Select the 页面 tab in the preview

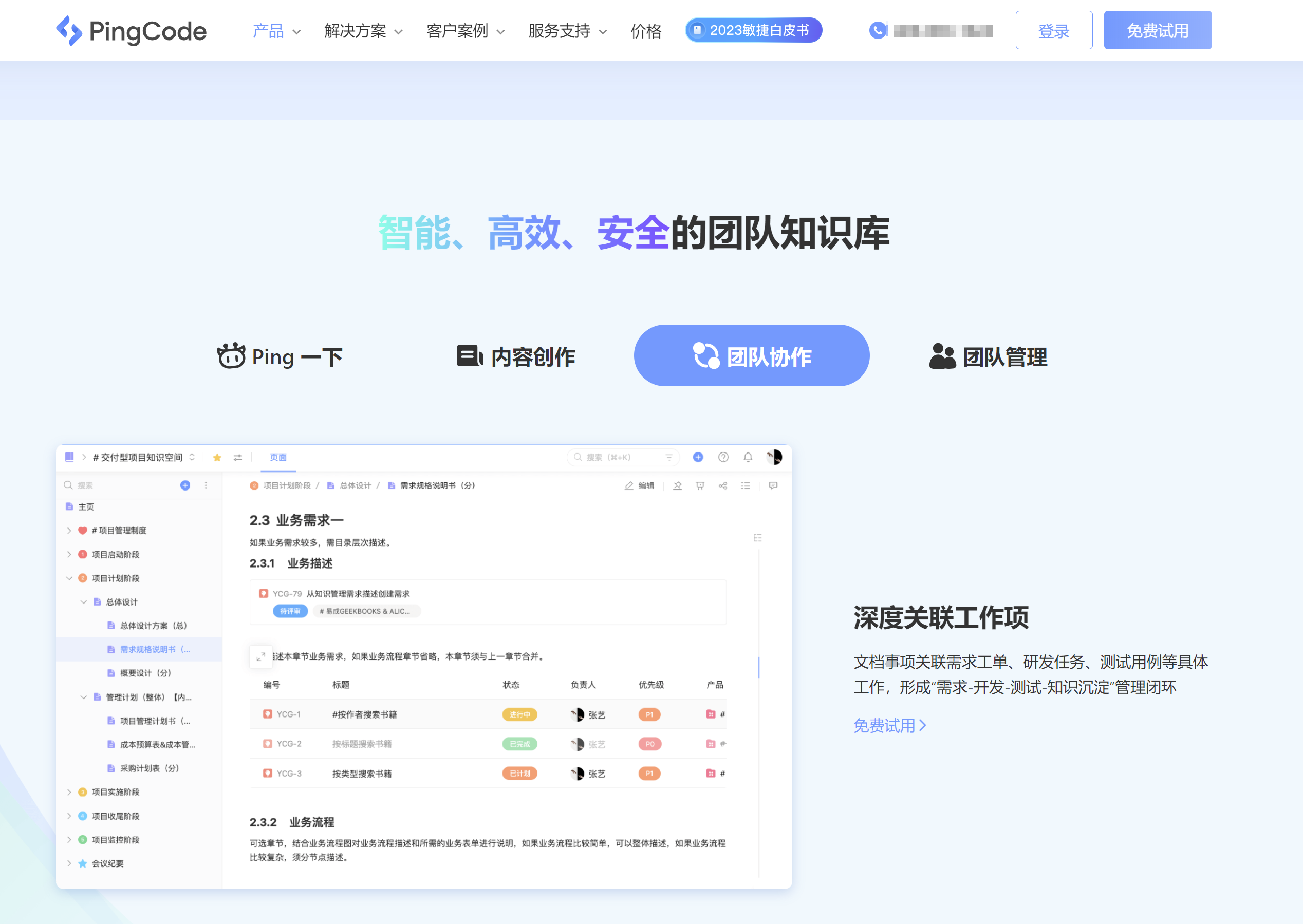tap(278, 458)
